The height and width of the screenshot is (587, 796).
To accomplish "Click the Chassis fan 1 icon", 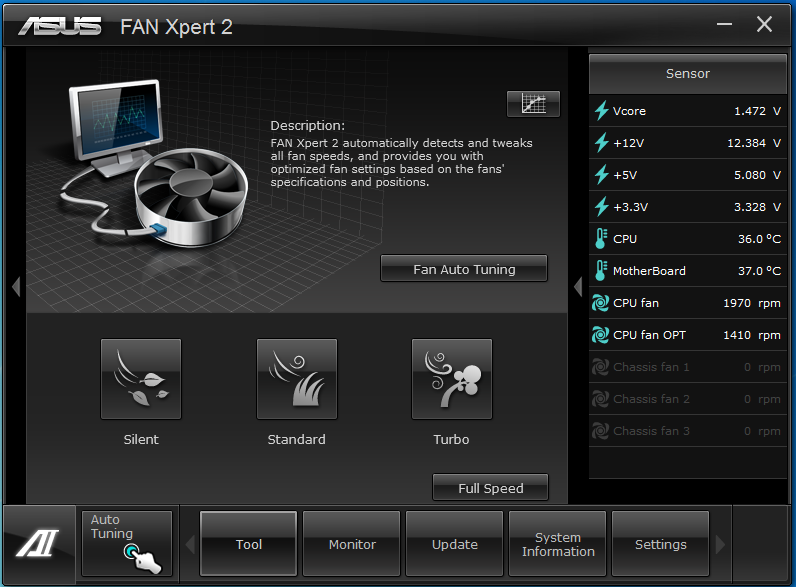I will pos(601,367).
